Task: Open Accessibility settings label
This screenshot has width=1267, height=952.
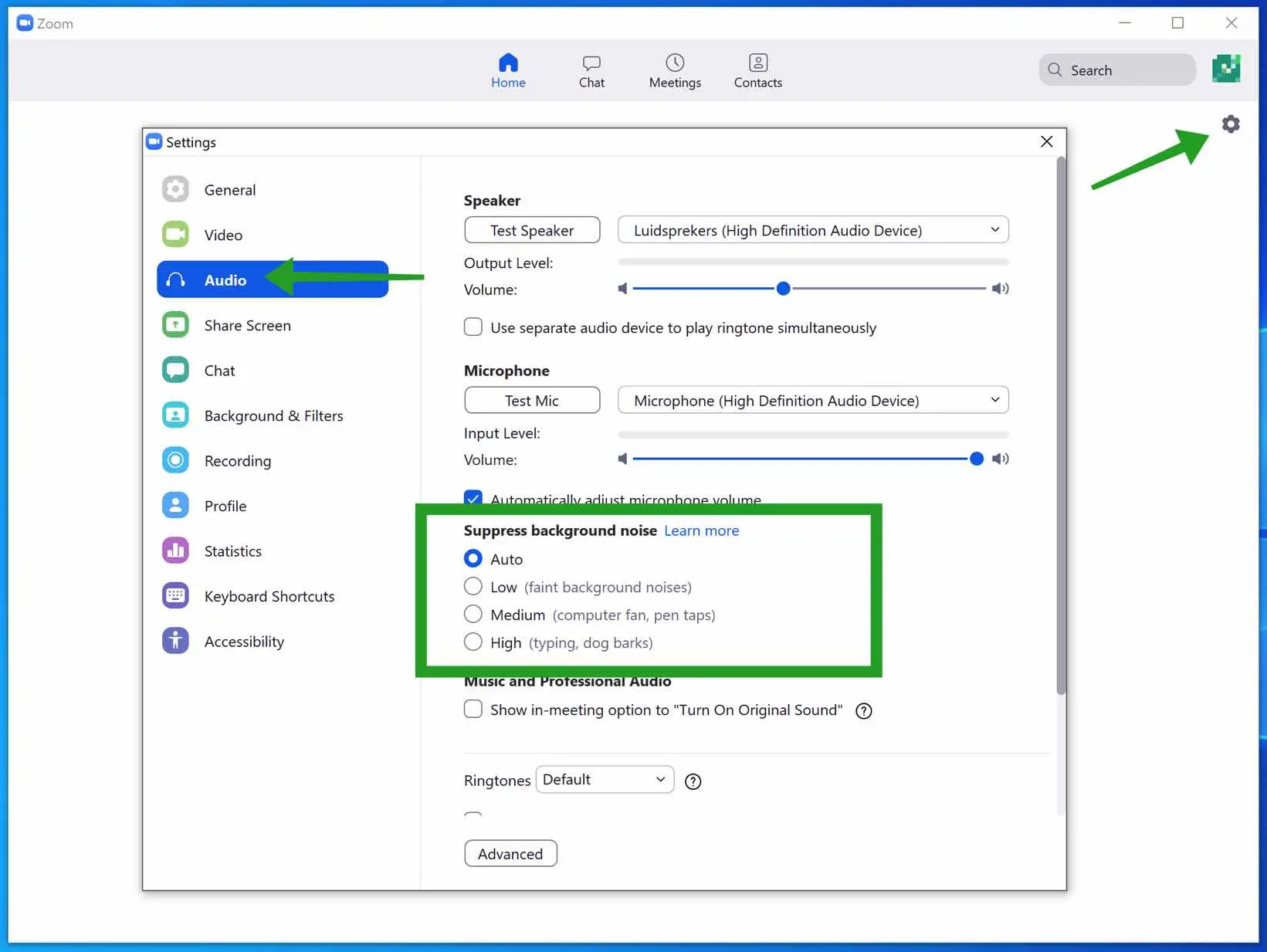Action: [x=244, y=642]
